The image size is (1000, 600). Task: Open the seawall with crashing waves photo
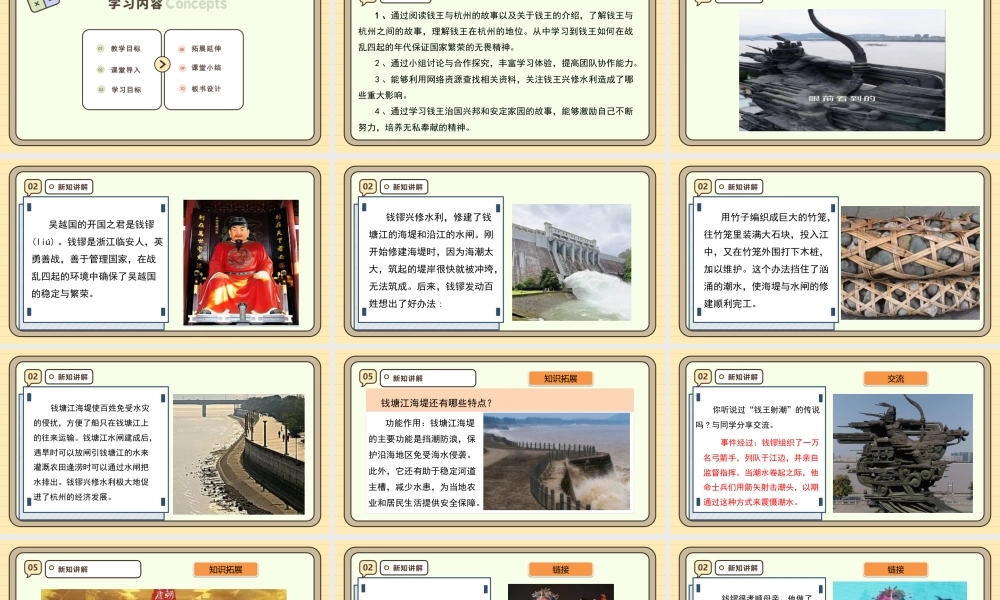(x=557, y=461)
